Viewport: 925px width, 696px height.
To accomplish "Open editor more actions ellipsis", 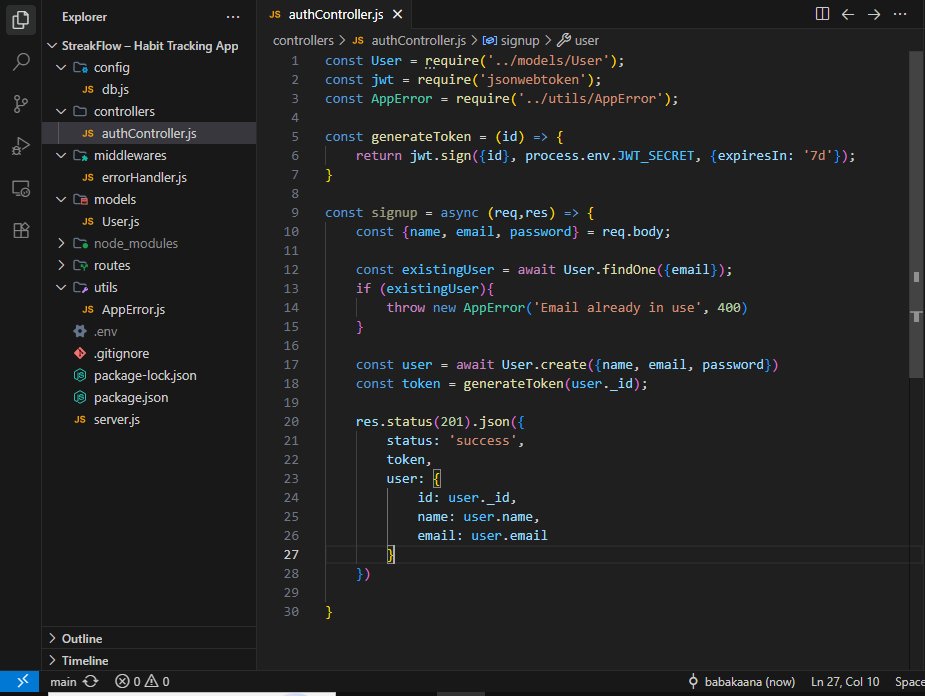I will [900, 14].
